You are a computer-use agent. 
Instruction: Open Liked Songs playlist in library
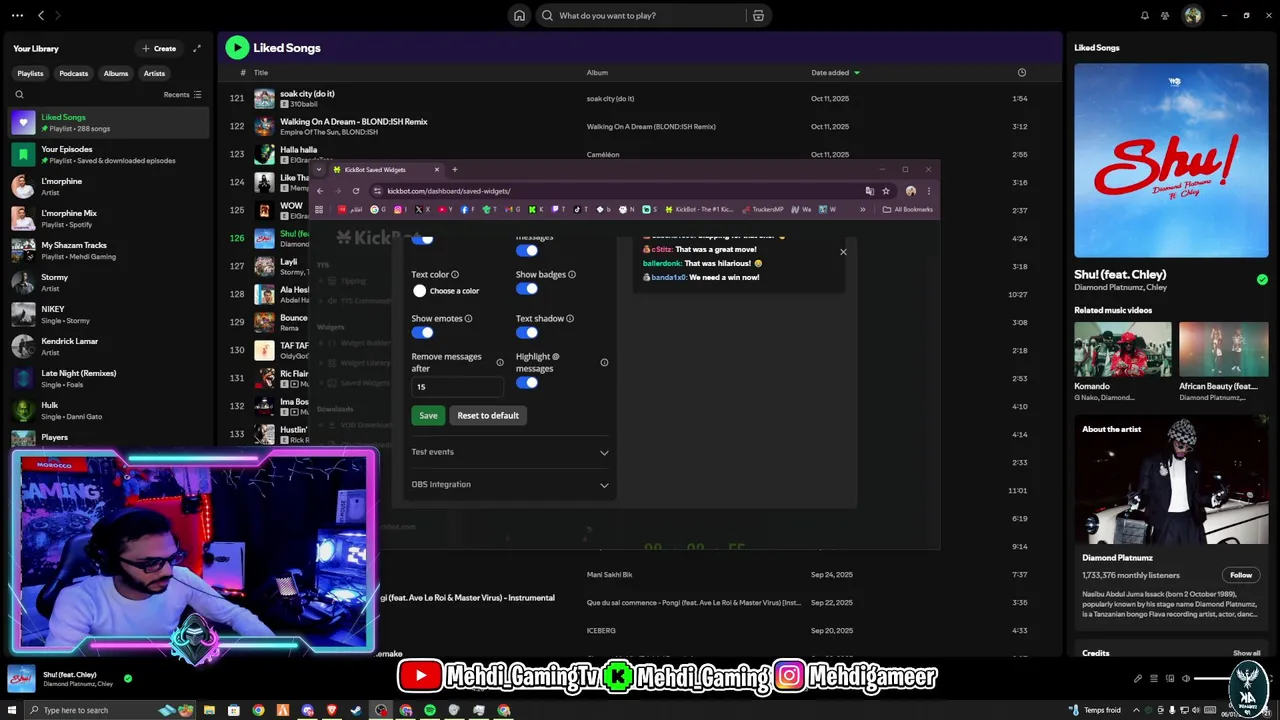[108, 122]
